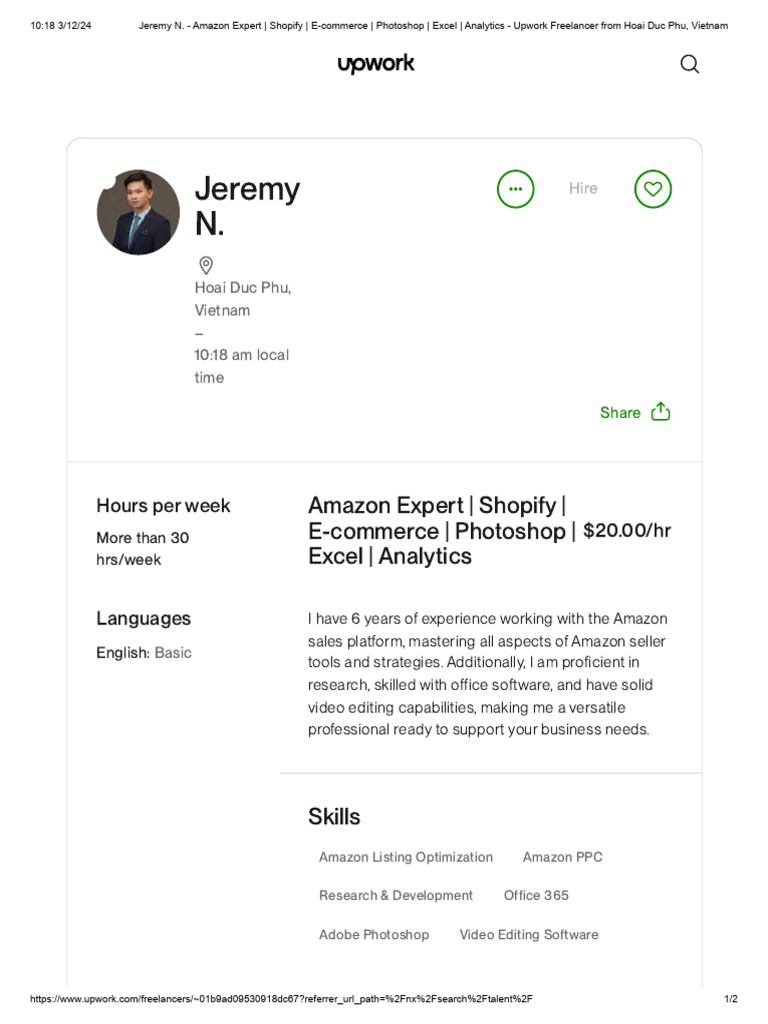The height and width of the screenshot is (1024, 768).
Task: Open the three-dot more options menu
Action: (x=516, y=189)
